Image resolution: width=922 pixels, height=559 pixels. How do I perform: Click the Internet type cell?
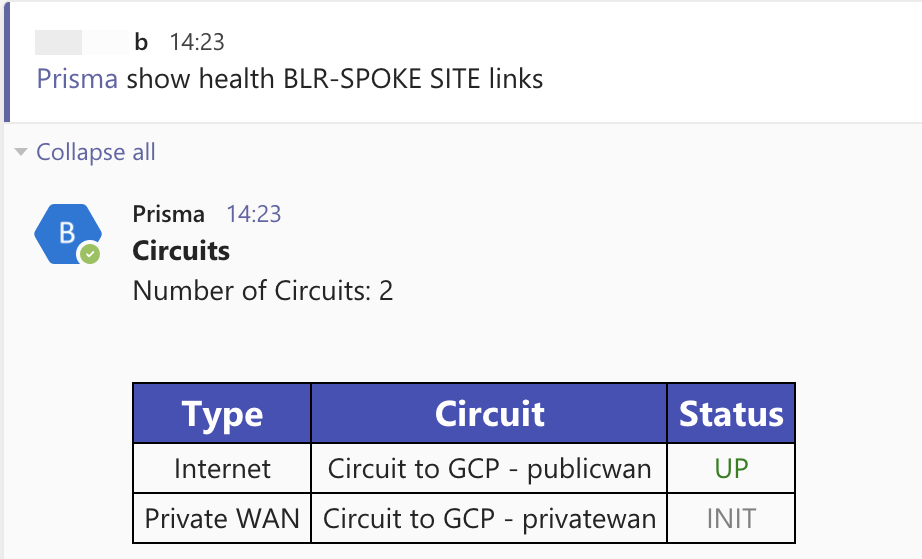(x=222, y=468)
